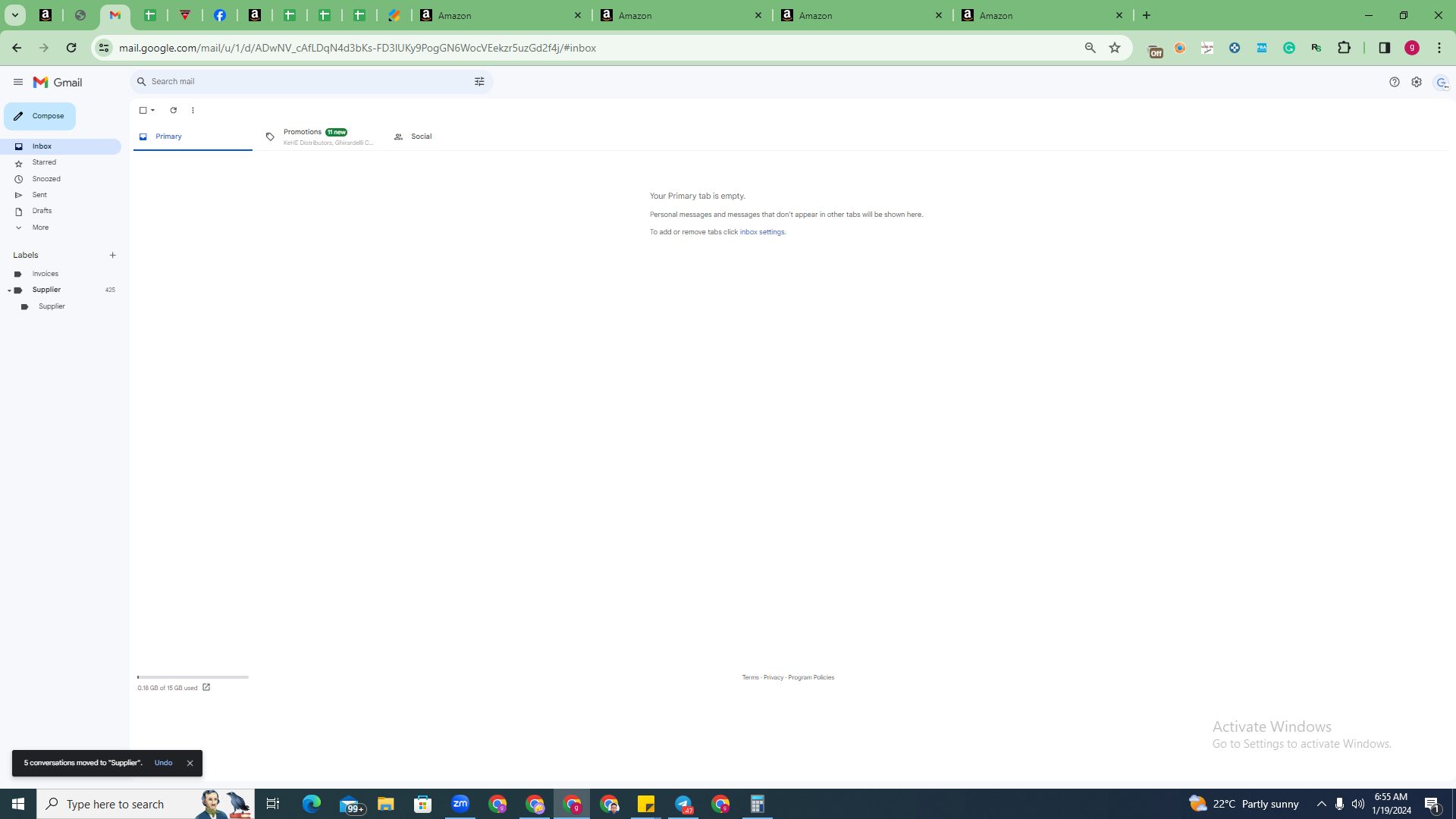The width and height of the screenshot is (1456, 819).
Task: Click the Compose button
Action: click(x=39, y=116)
